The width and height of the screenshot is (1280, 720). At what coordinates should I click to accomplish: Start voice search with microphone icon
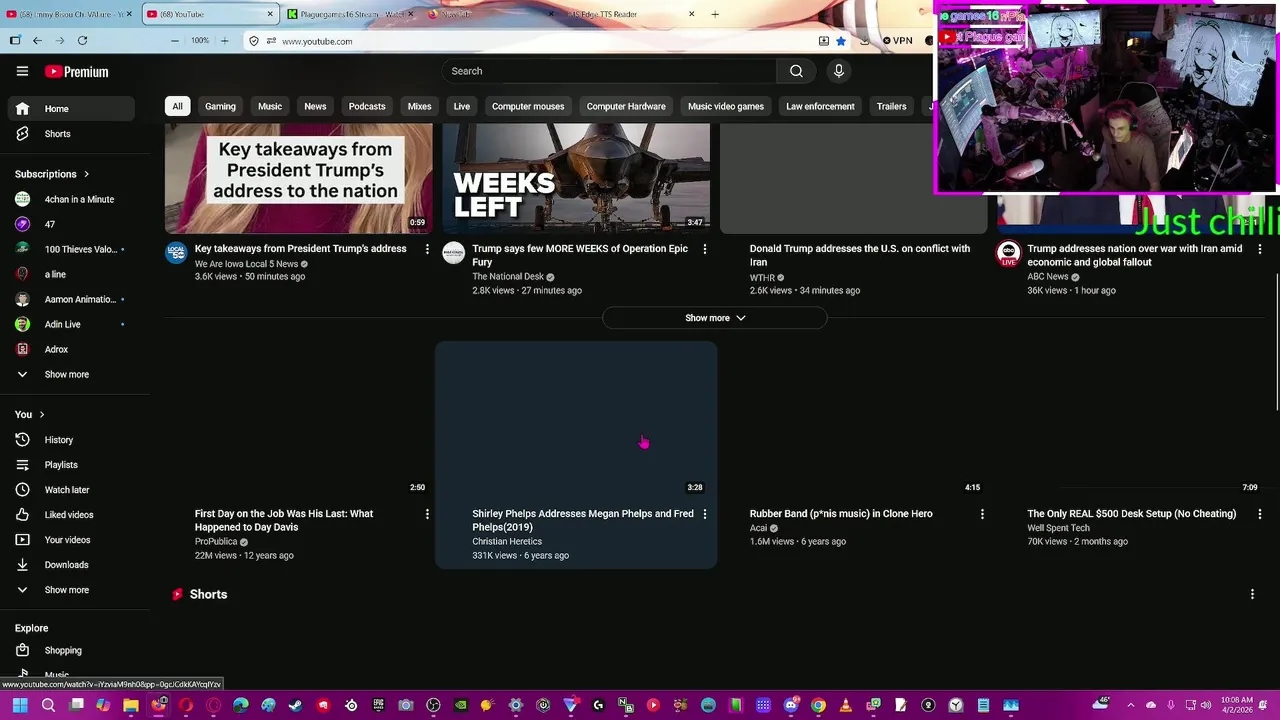coord(839,71)
